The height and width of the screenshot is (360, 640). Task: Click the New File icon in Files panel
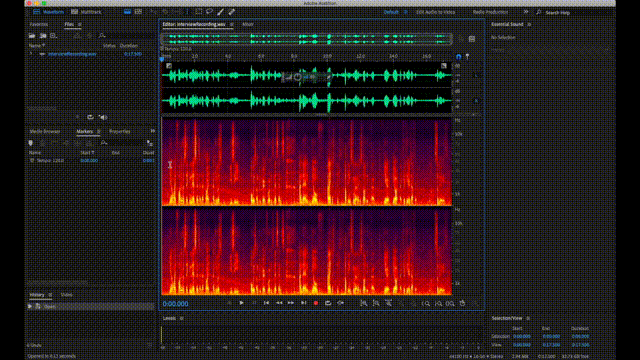53,36
